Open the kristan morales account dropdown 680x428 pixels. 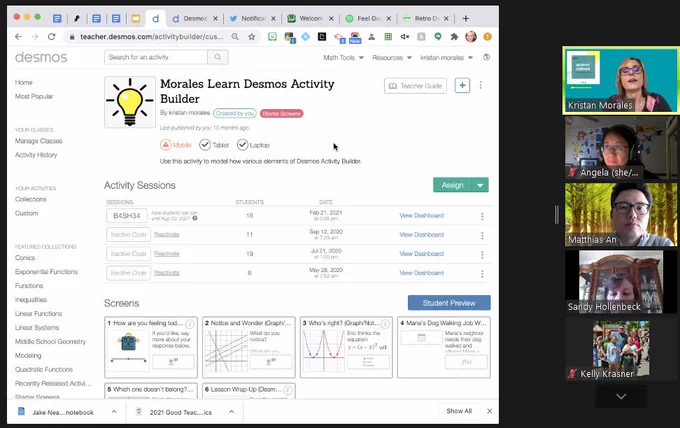click(446, 58)
